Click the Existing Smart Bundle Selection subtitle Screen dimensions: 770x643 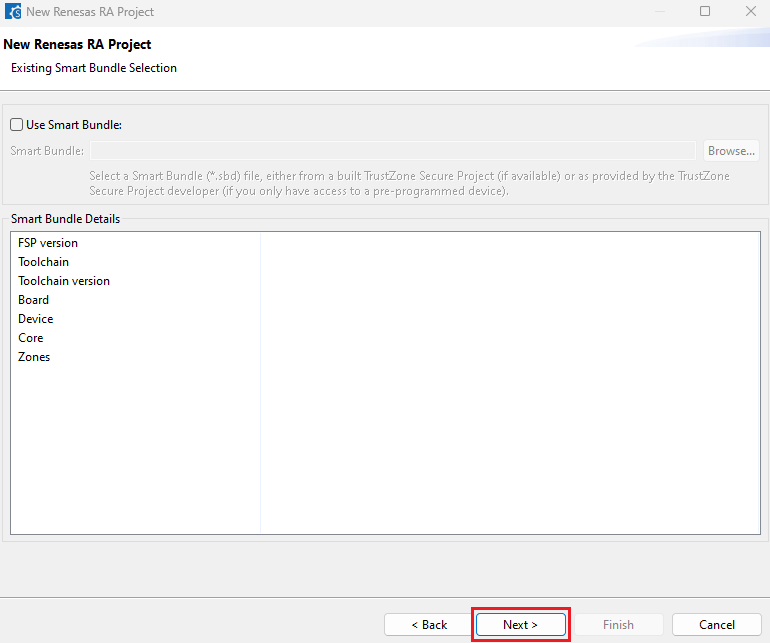click(94, 68)
